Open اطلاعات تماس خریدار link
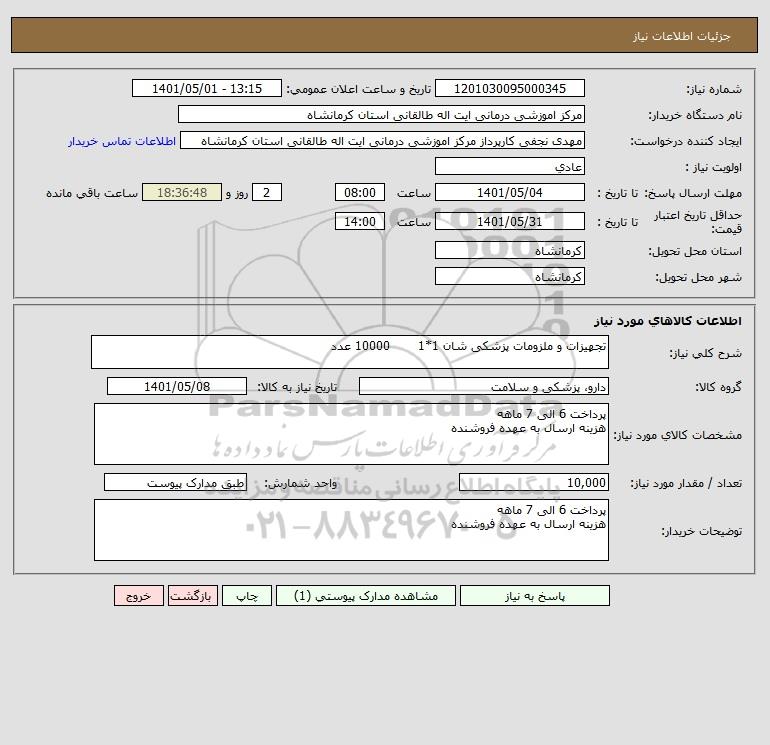Image resolution: width=770 pixels, height=745 pixels. tap(122, 141)
